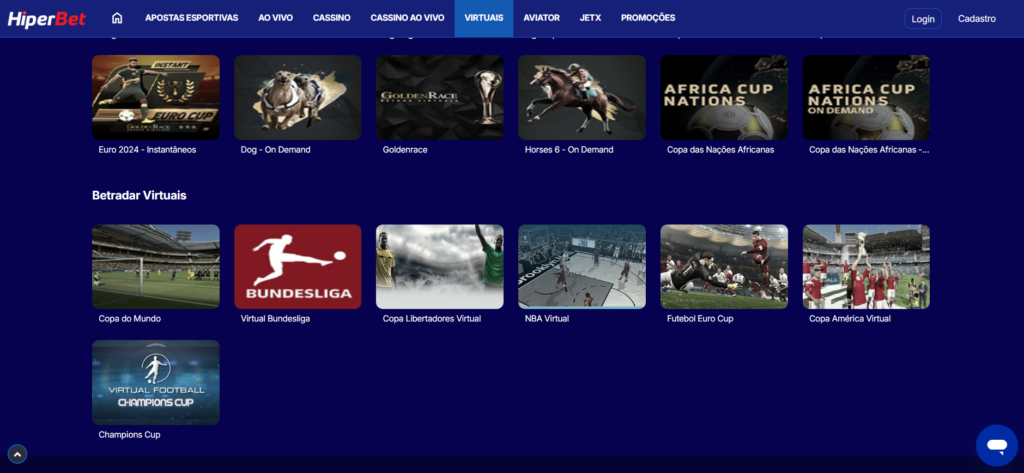1024x473 pixels.
Task: Click the scroll-to-top arrow button
Action: [18, 454]
